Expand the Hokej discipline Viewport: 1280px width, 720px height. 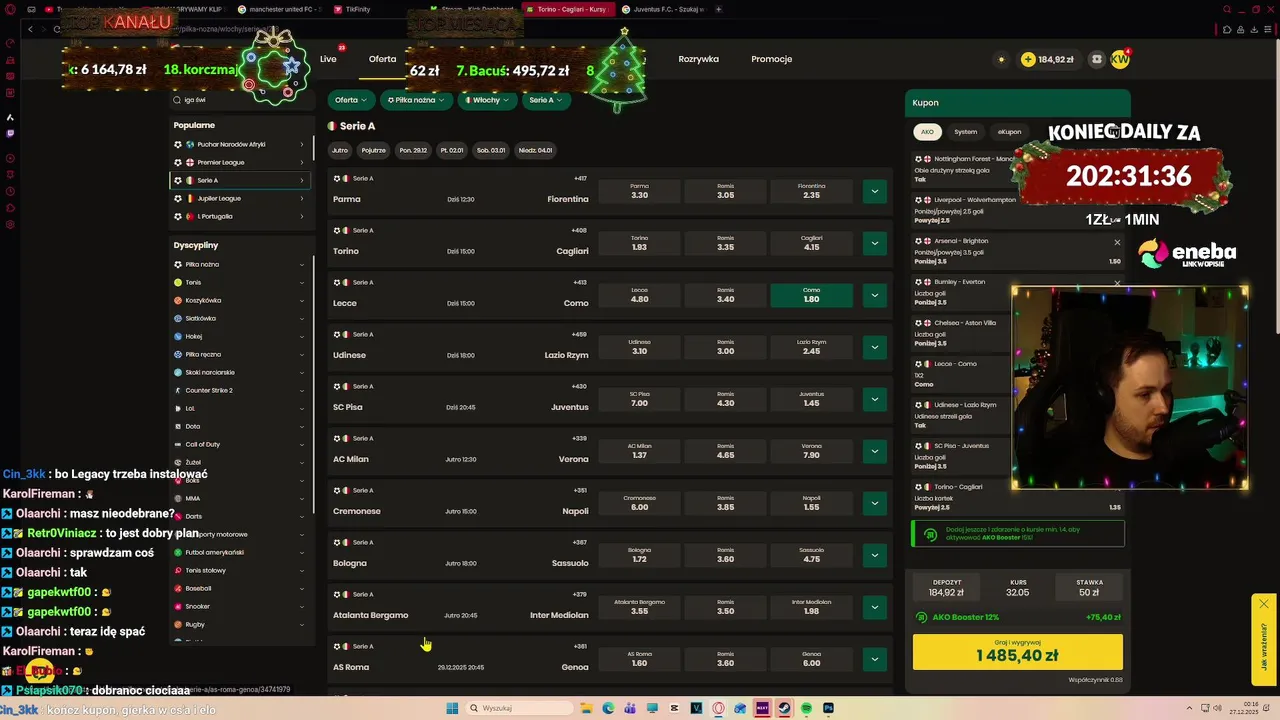(x=240, y=336)
